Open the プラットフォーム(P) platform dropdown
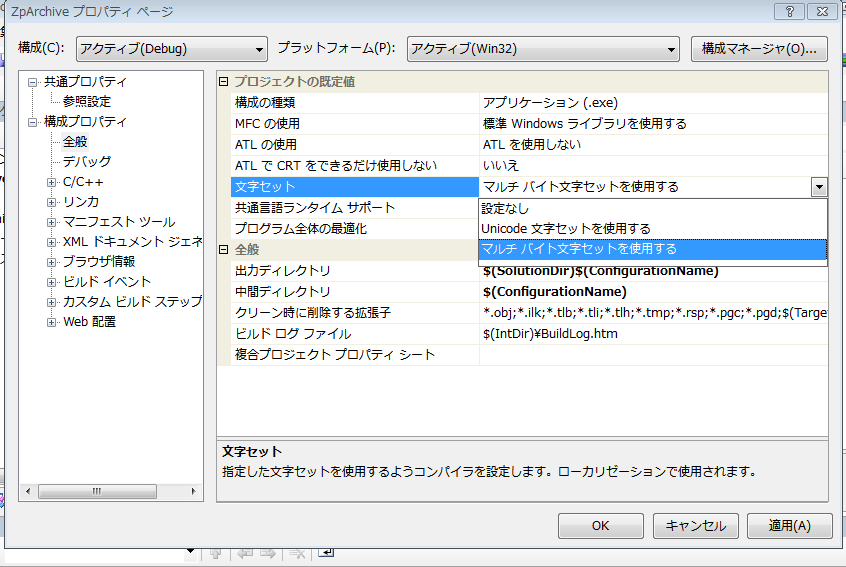 tap(543, 49)
